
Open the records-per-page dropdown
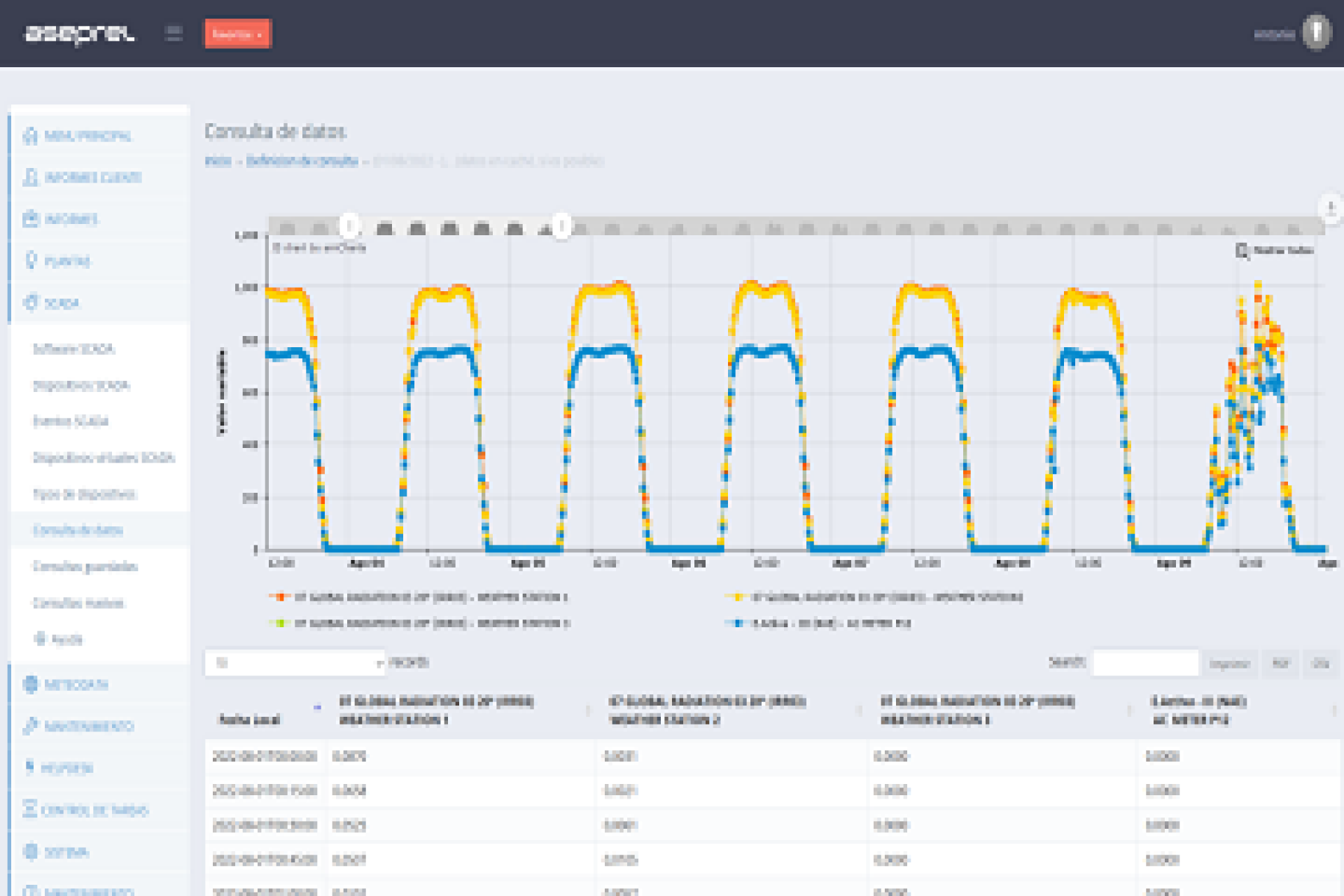[x=295, y=663]
